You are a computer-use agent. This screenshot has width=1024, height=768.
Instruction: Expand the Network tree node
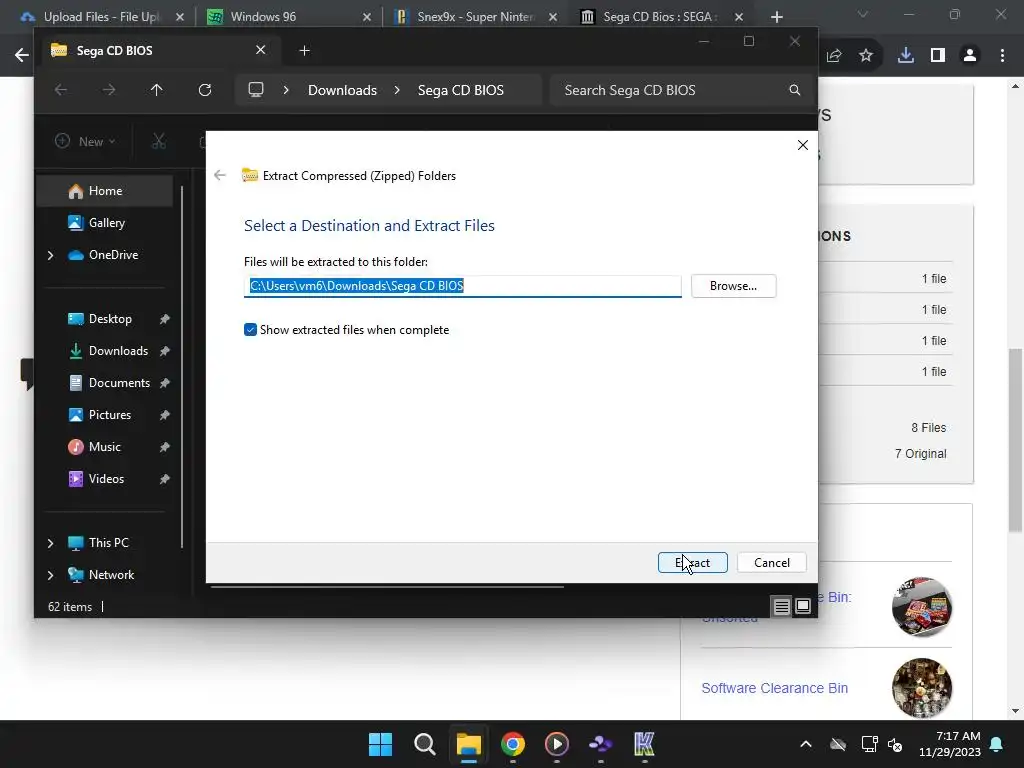(x=50, y=575)
